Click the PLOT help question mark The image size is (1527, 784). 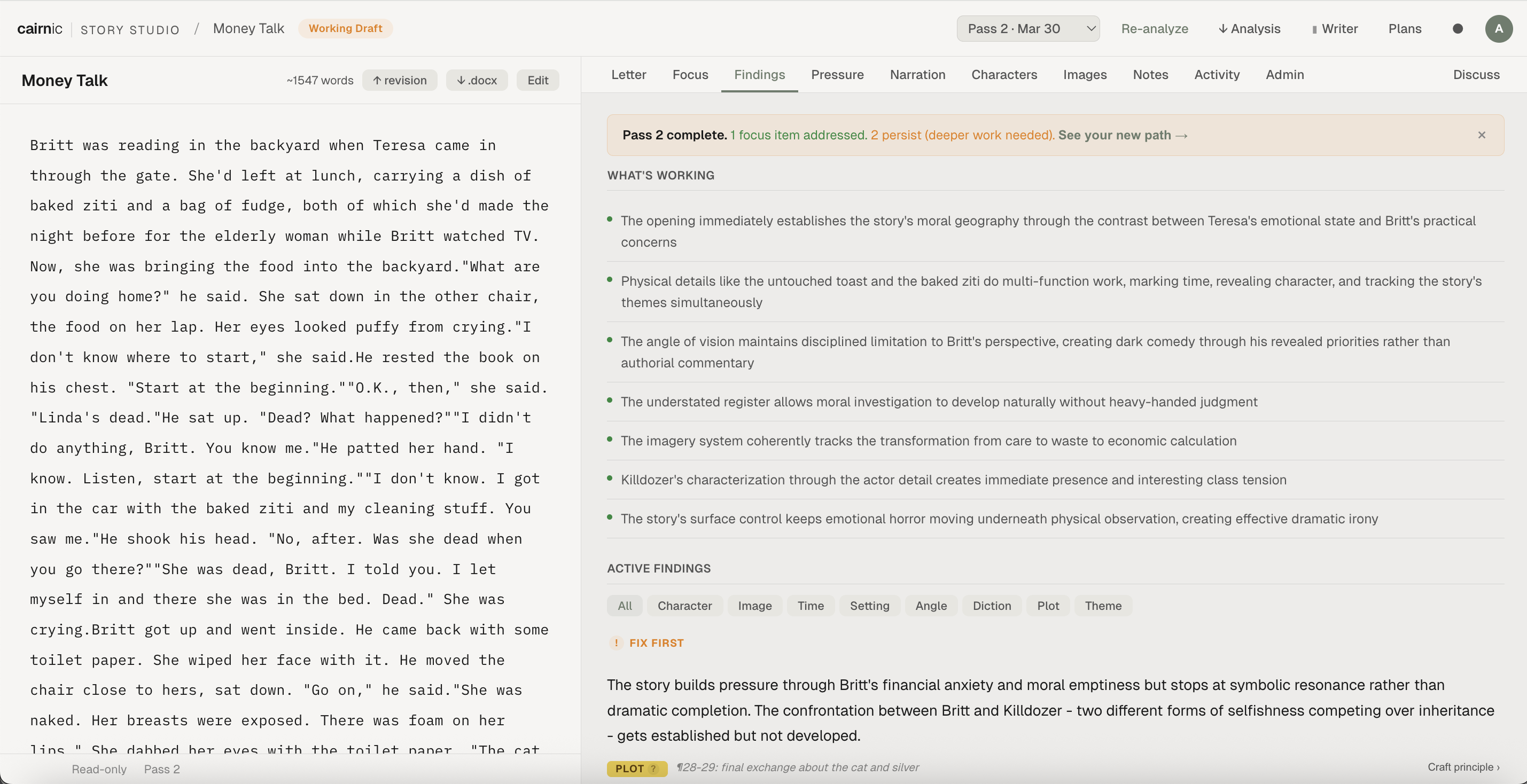tap(653, 769)
